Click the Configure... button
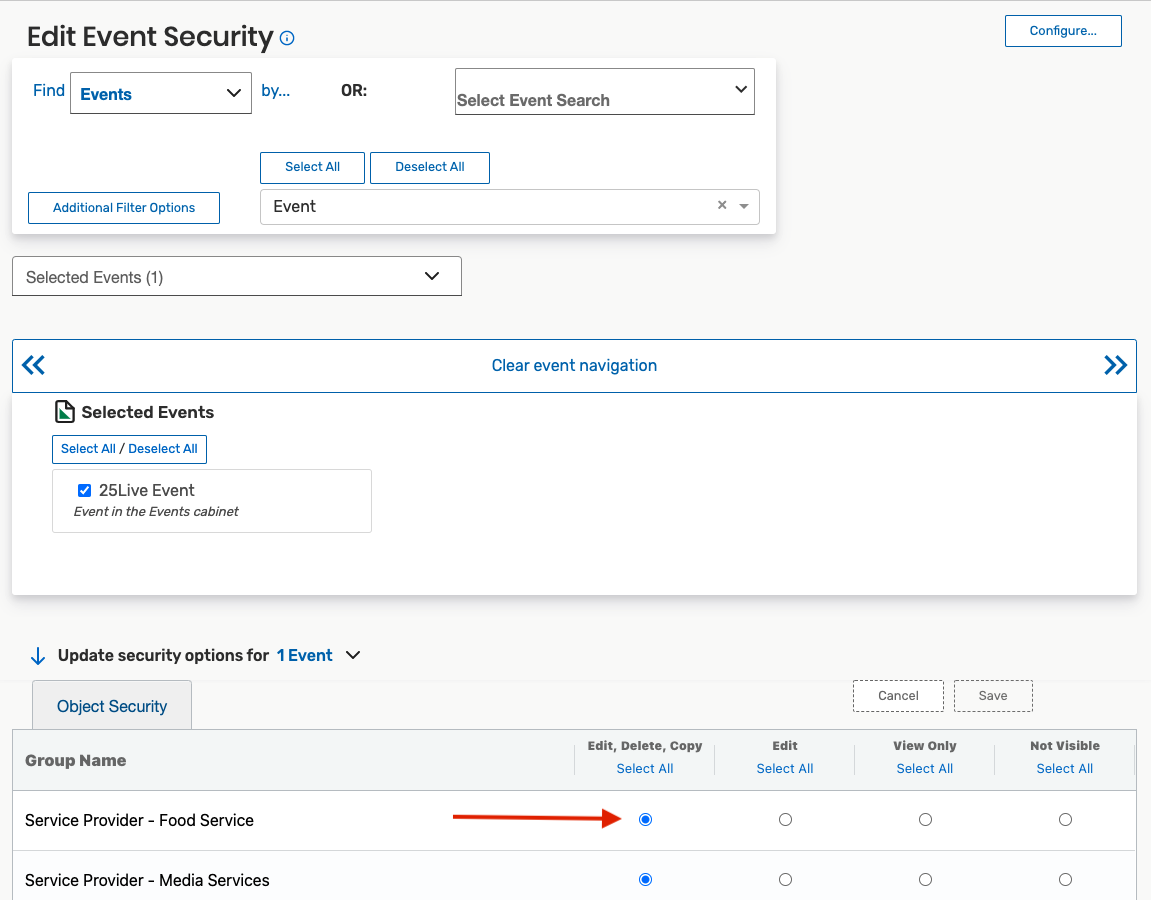Image resolution: width=1151 pixels, height=900 pixels. (1063, 31)
